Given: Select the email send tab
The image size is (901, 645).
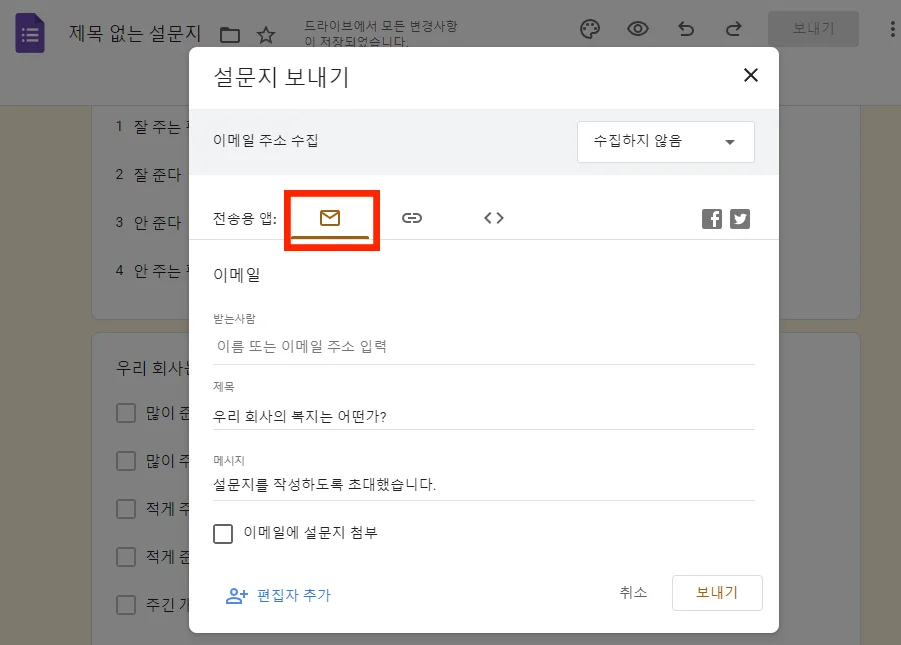Looking at the screenshot, I should pyautogui.click(x=330, y=218).
